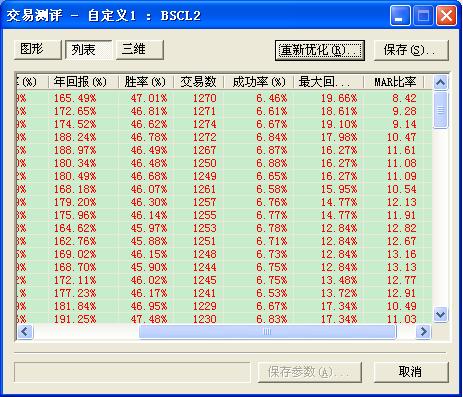Minimize the 交易测评 window
This screenshot has height=397, width=463.
[399, 16]
